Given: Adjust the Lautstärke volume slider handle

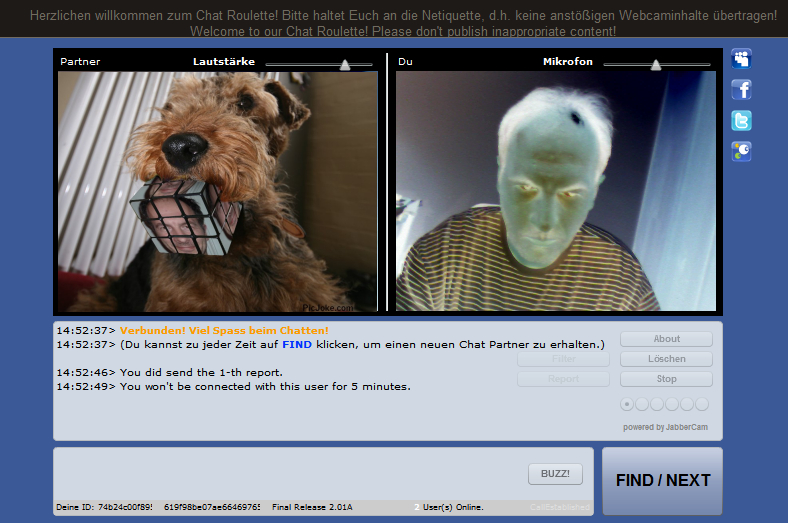Looking at the screenshot, I should pyautogui.click(x=345, y=65).
